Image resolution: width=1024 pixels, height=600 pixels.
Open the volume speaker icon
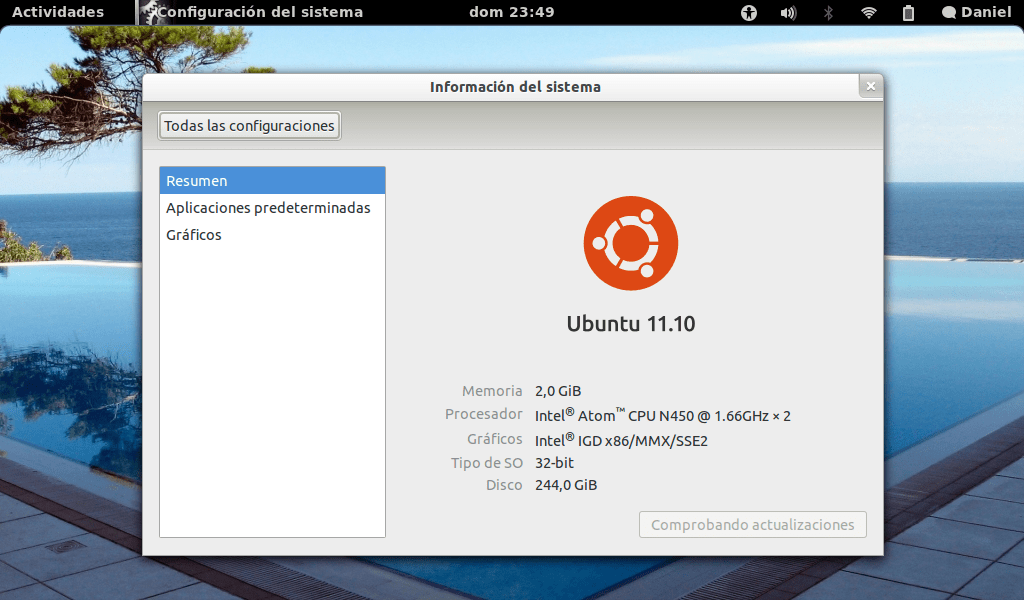click(x=788, y=12)
